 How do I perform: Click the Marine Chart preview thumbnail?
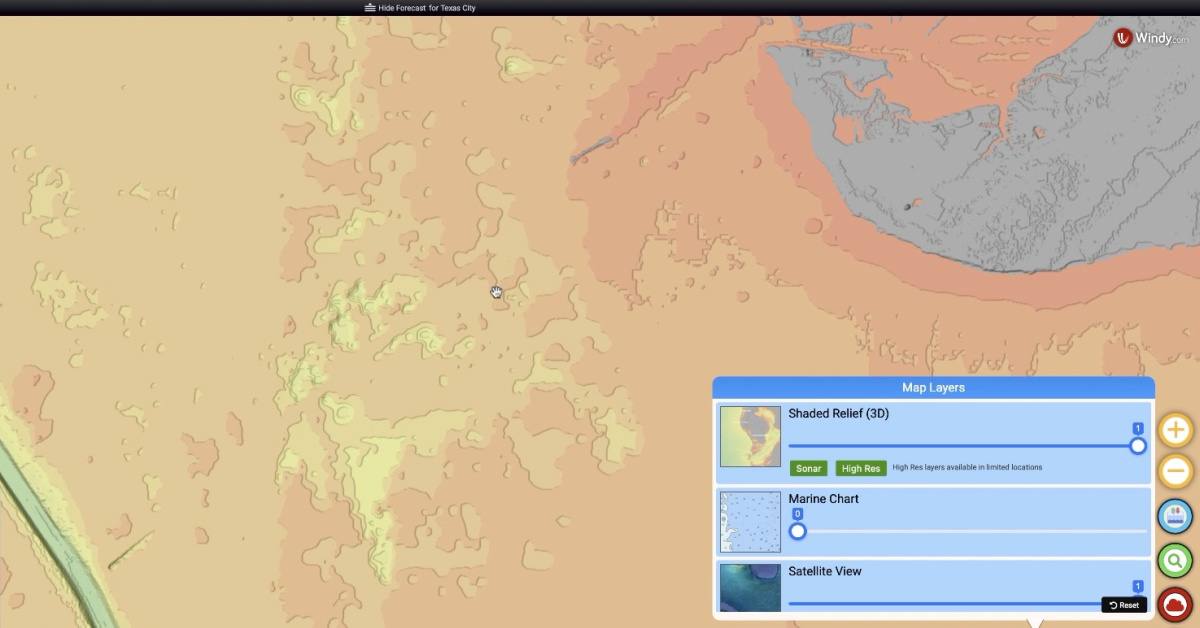(x=749, y=521)
